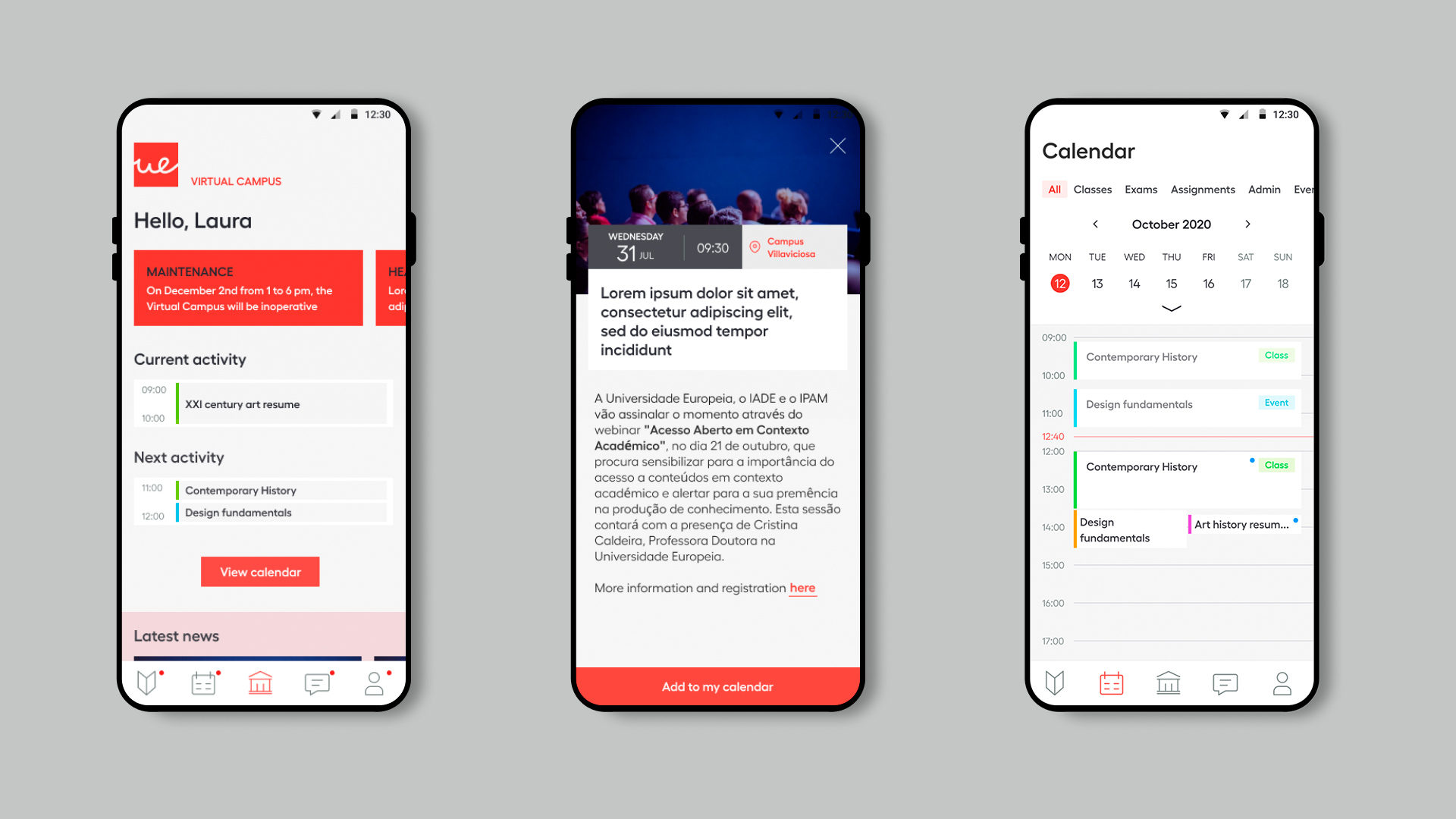Viewport: 1456px width, 819px height.
Task: Click the View calendar button
Action: [x=259, y=570]
